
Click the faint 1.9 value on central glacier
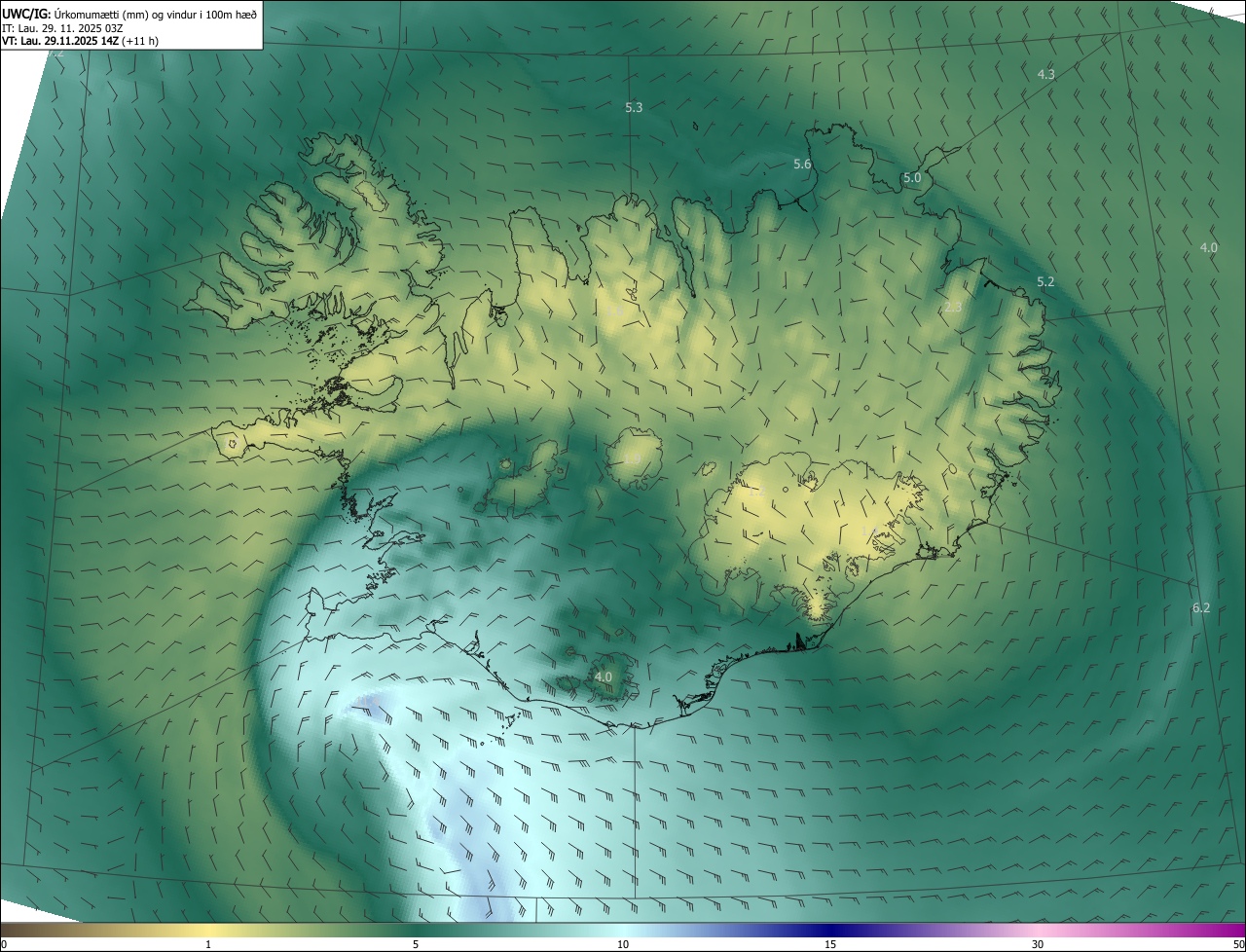(x=632, y=458)
